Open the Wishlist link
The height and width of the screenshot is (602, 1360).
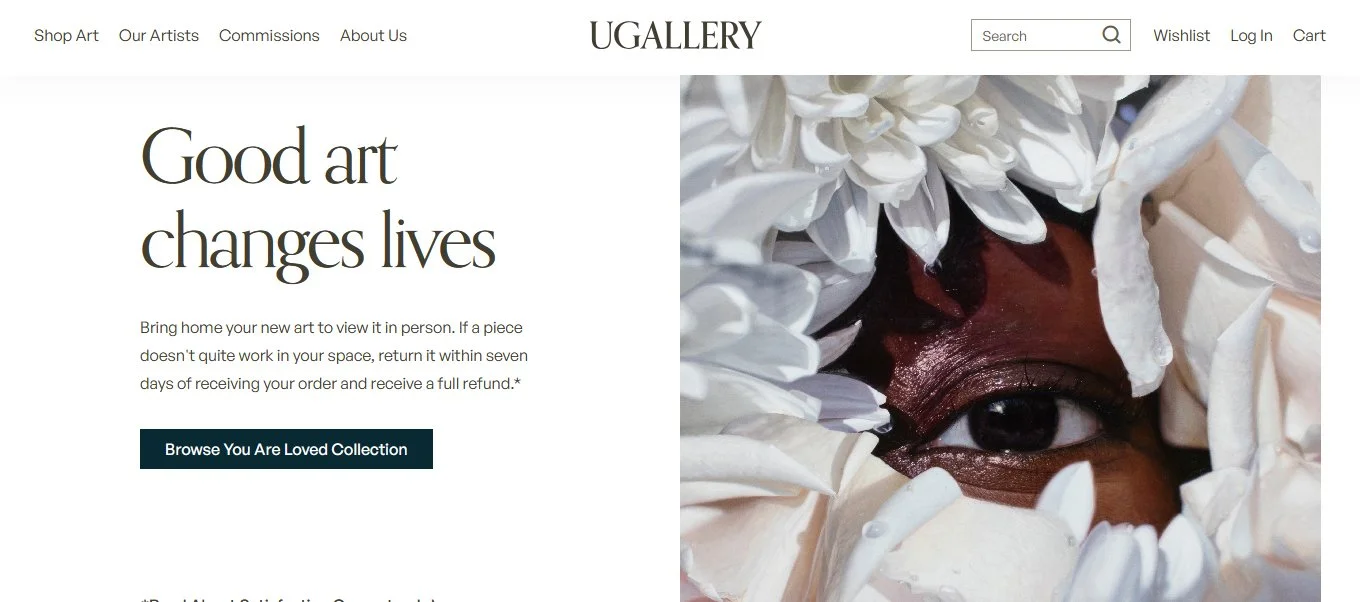[x=1181, y=35]
